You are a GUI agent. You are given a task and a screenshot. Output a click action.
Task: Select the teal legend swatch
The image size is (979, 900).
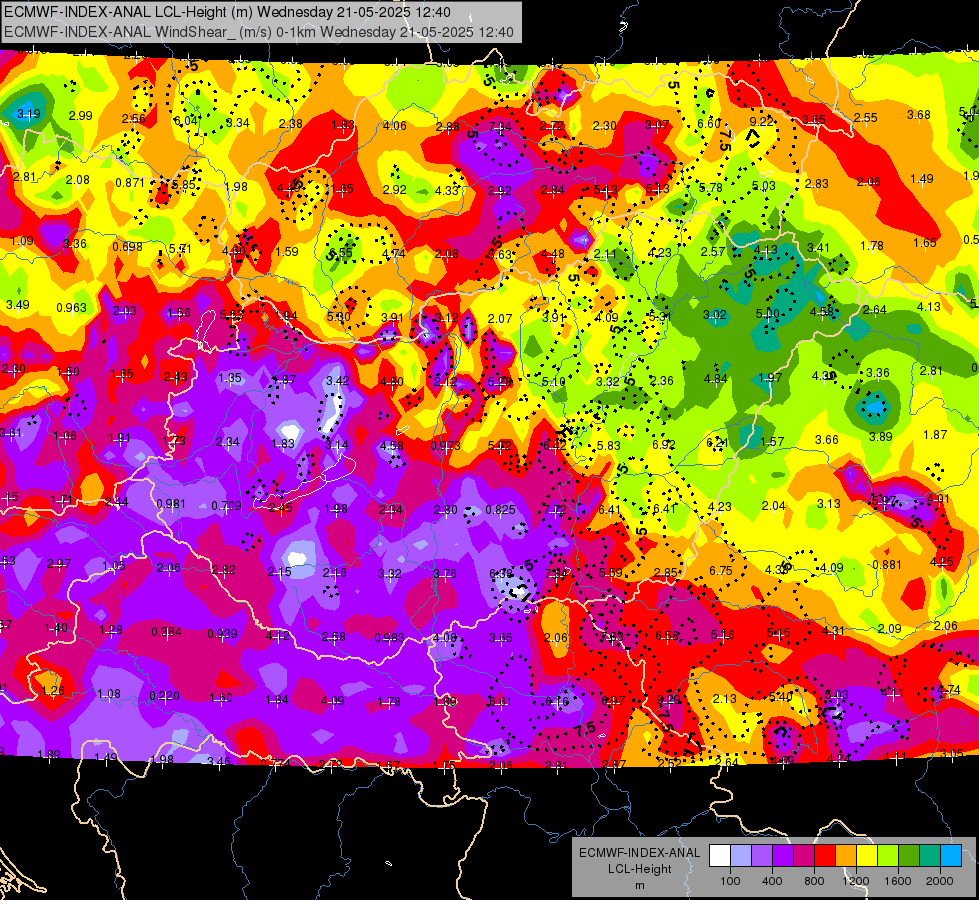[x=930, y=856]
